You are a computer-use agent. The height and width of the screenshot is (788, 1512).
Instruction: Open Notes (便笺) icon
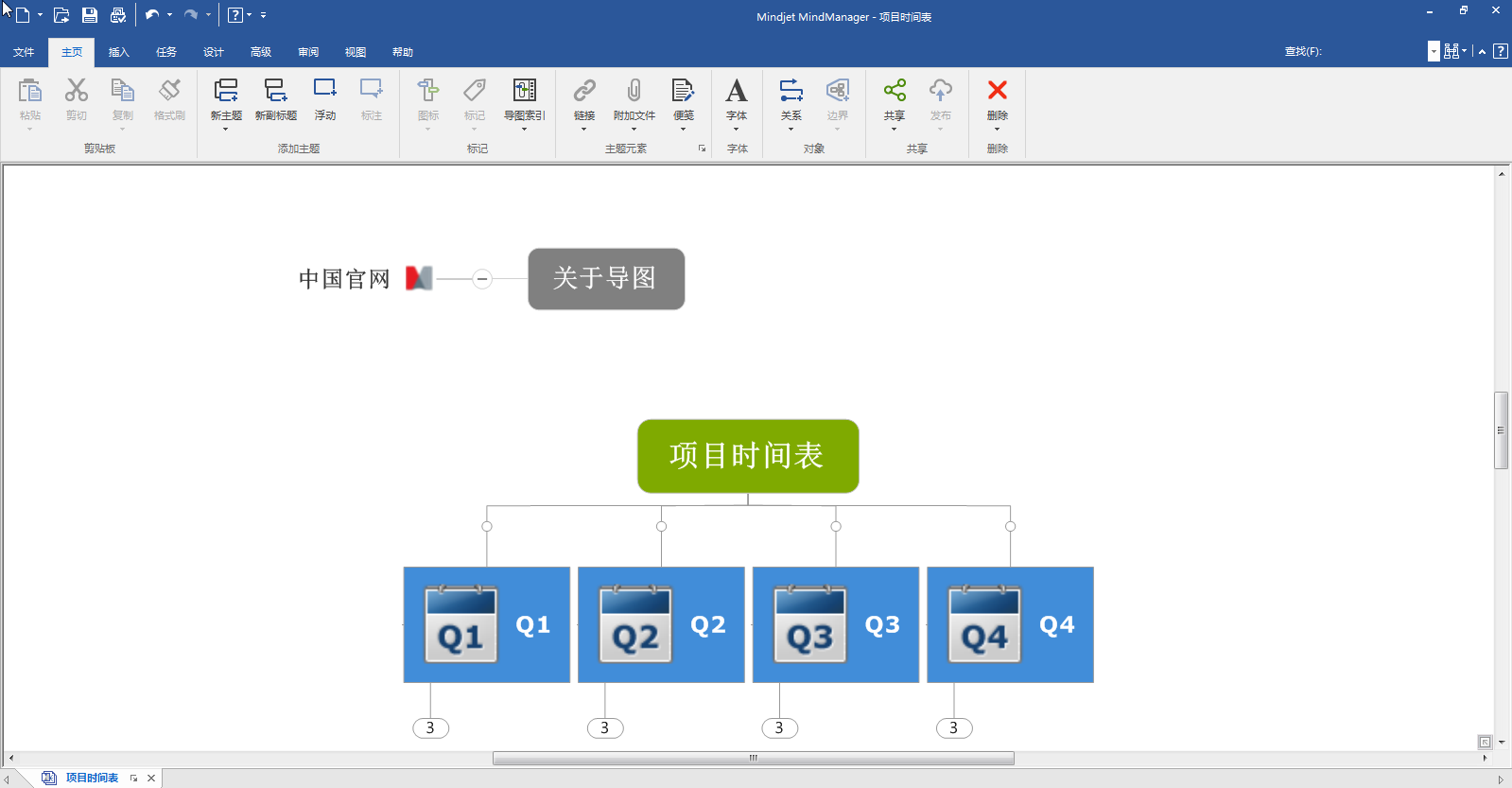[x=683, y=91]
